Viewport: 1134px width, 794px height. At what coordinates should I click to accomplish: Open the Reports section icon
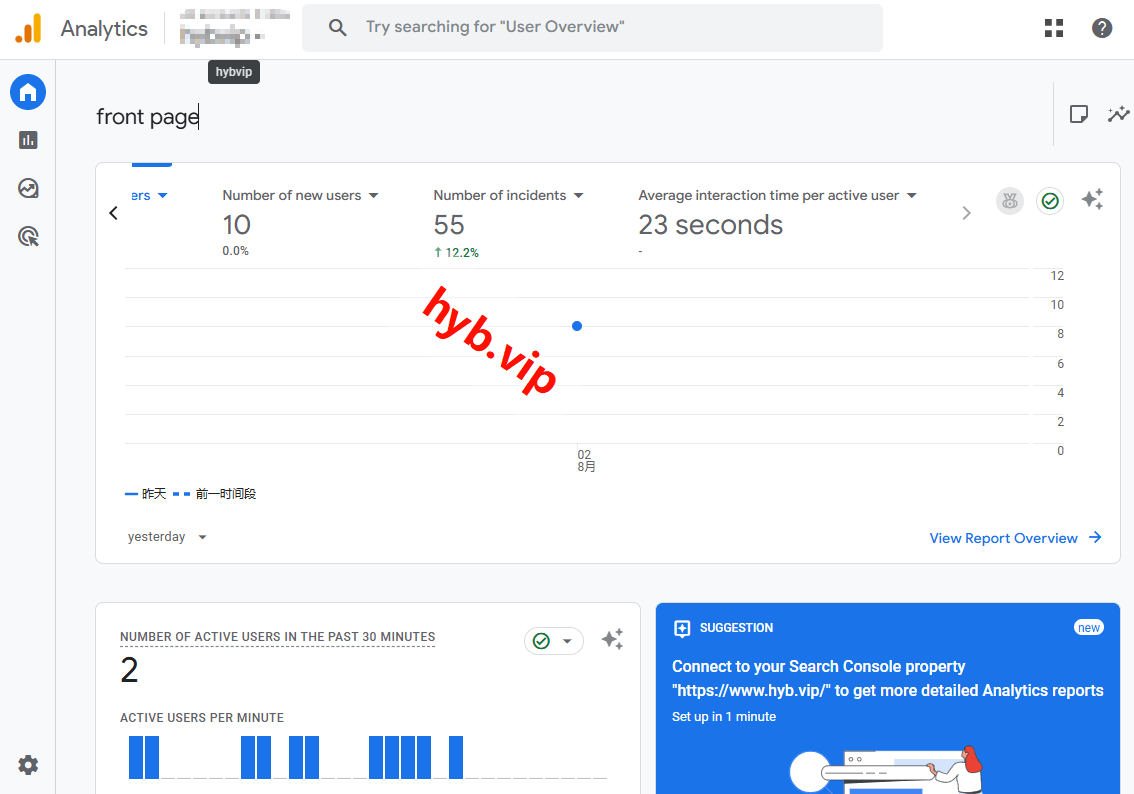[27, 140]
